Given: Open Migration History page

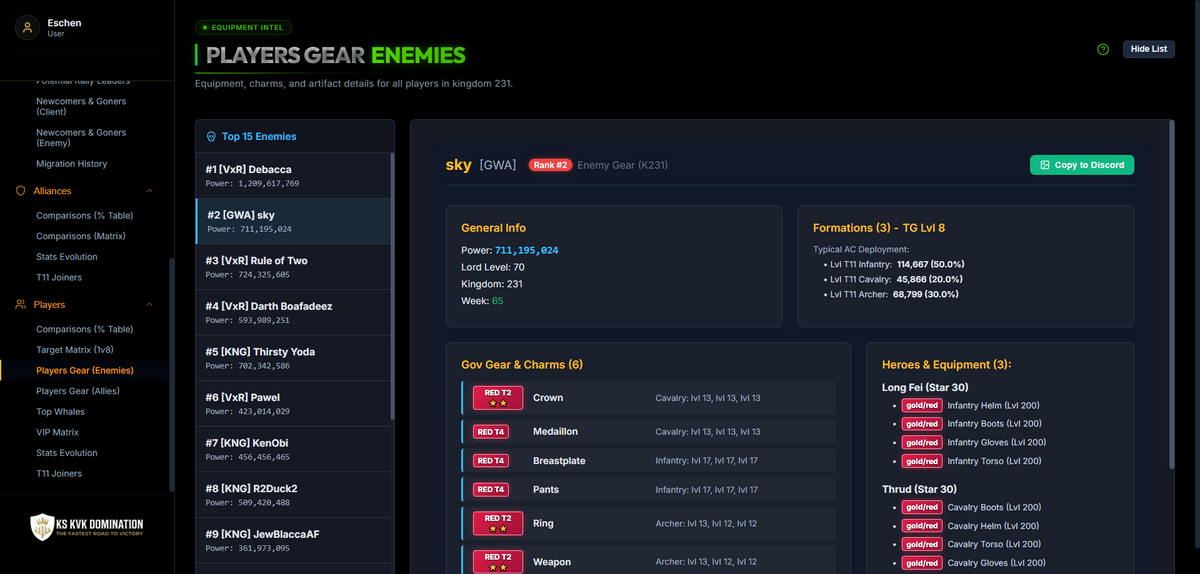Looking at the screenshot, I should [72, 164].
